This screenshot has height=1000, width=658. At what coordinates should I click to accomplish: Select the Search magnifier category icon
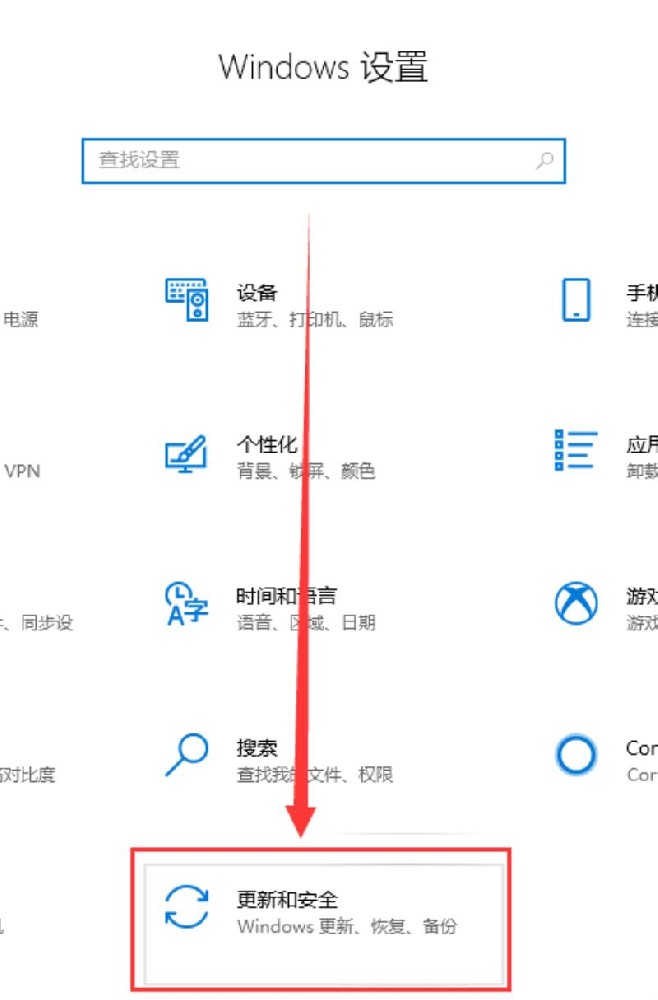click(187, 754)
